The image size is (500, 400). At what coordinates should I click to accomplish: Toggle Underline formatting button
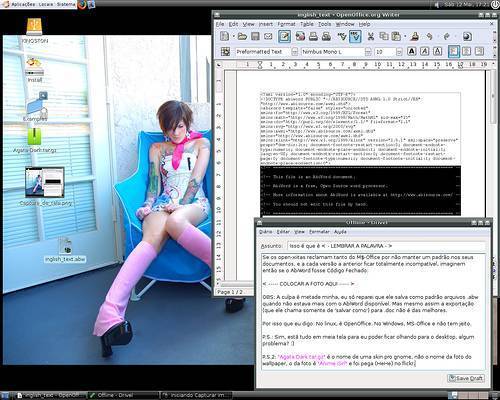point(437,51)
